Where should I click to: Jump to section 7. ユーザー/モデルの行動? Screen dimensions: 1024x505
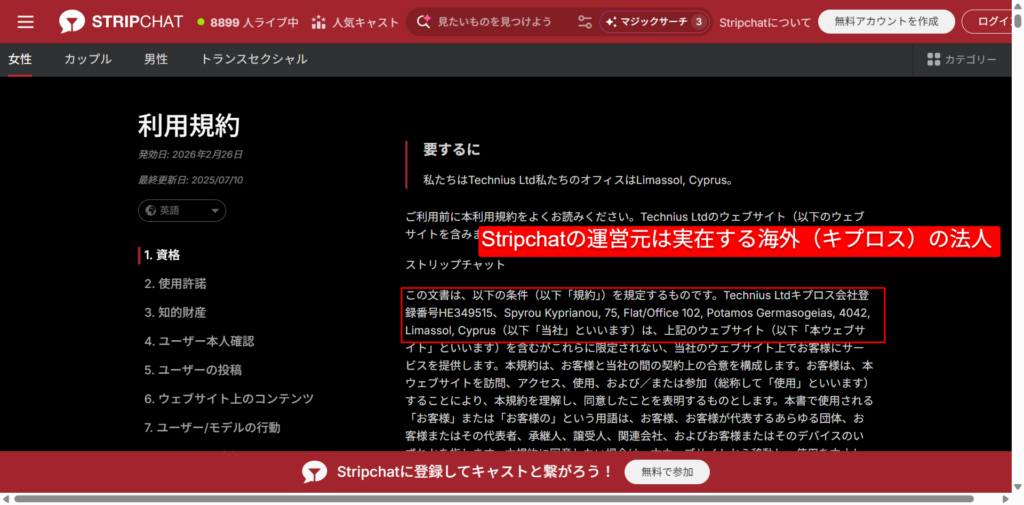(x=212, y=427)
